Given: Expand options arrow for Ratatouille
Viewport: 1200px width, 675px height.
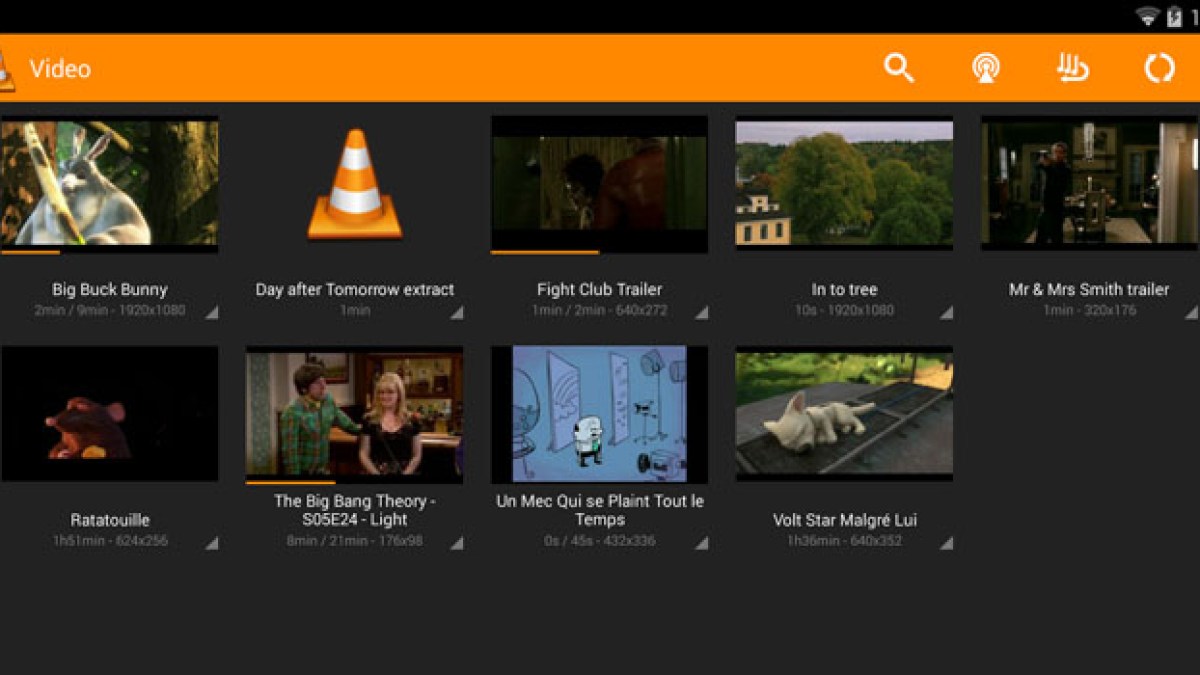Looking at the screenshot, I should [x=212, y=543].
